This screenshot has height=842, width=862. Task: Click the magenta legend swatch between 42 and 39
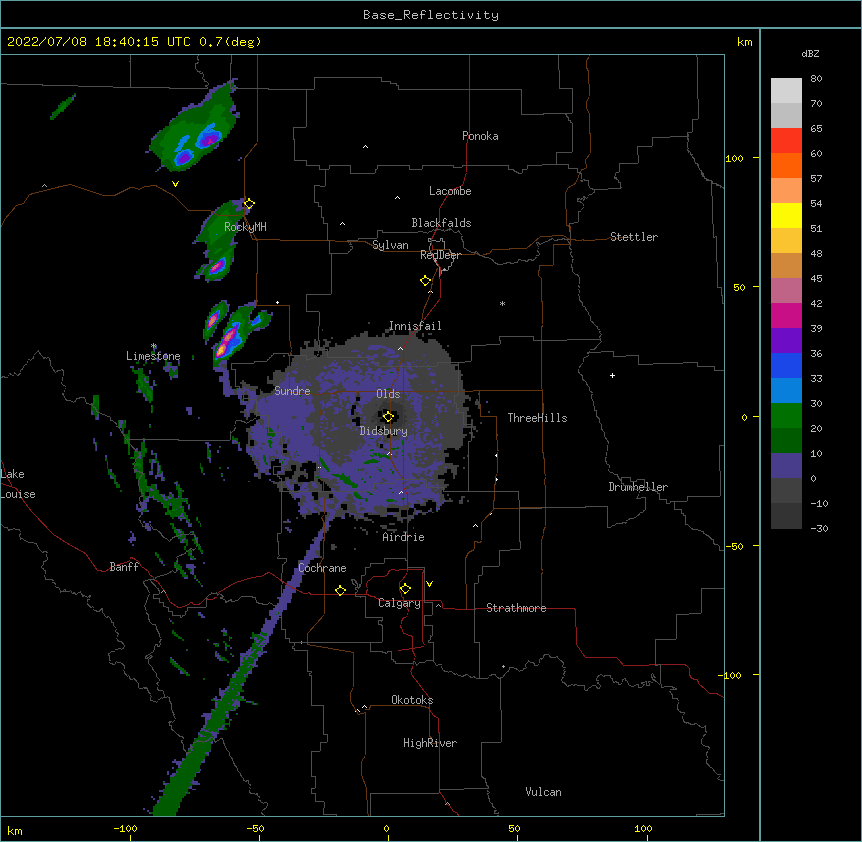786,315
